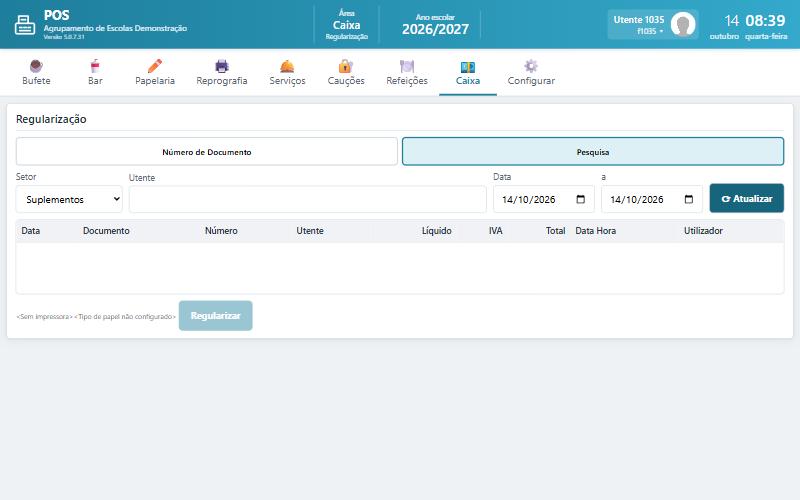Click the Regularizar button
The image size is (800, 500).
pos(215,316)
